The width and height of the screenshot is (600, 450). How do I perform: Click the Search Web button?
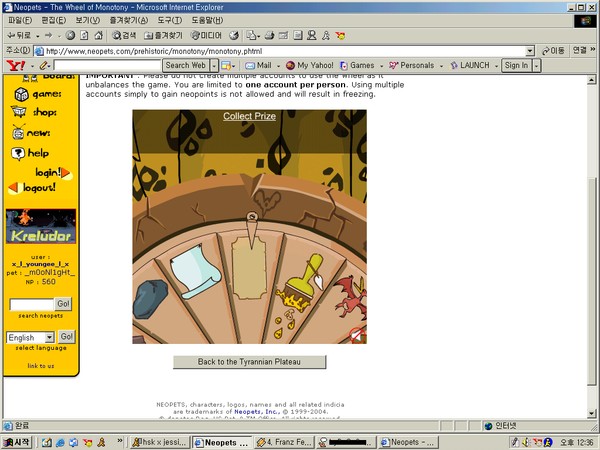pyautogui.click(x=186, y=65)
